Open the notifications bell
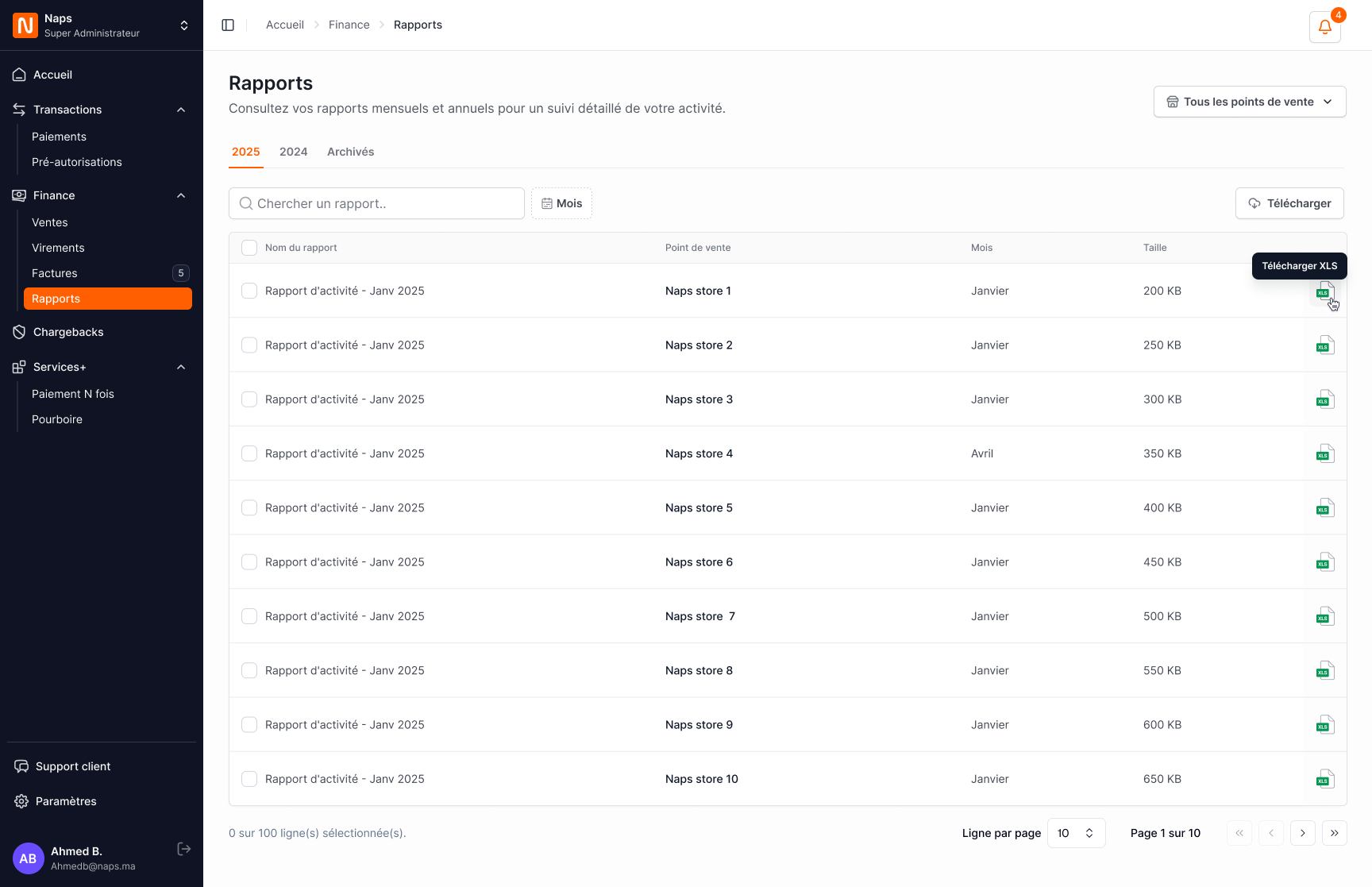The width and height of the screenshot is (1372, 887). click(1325, 26)
